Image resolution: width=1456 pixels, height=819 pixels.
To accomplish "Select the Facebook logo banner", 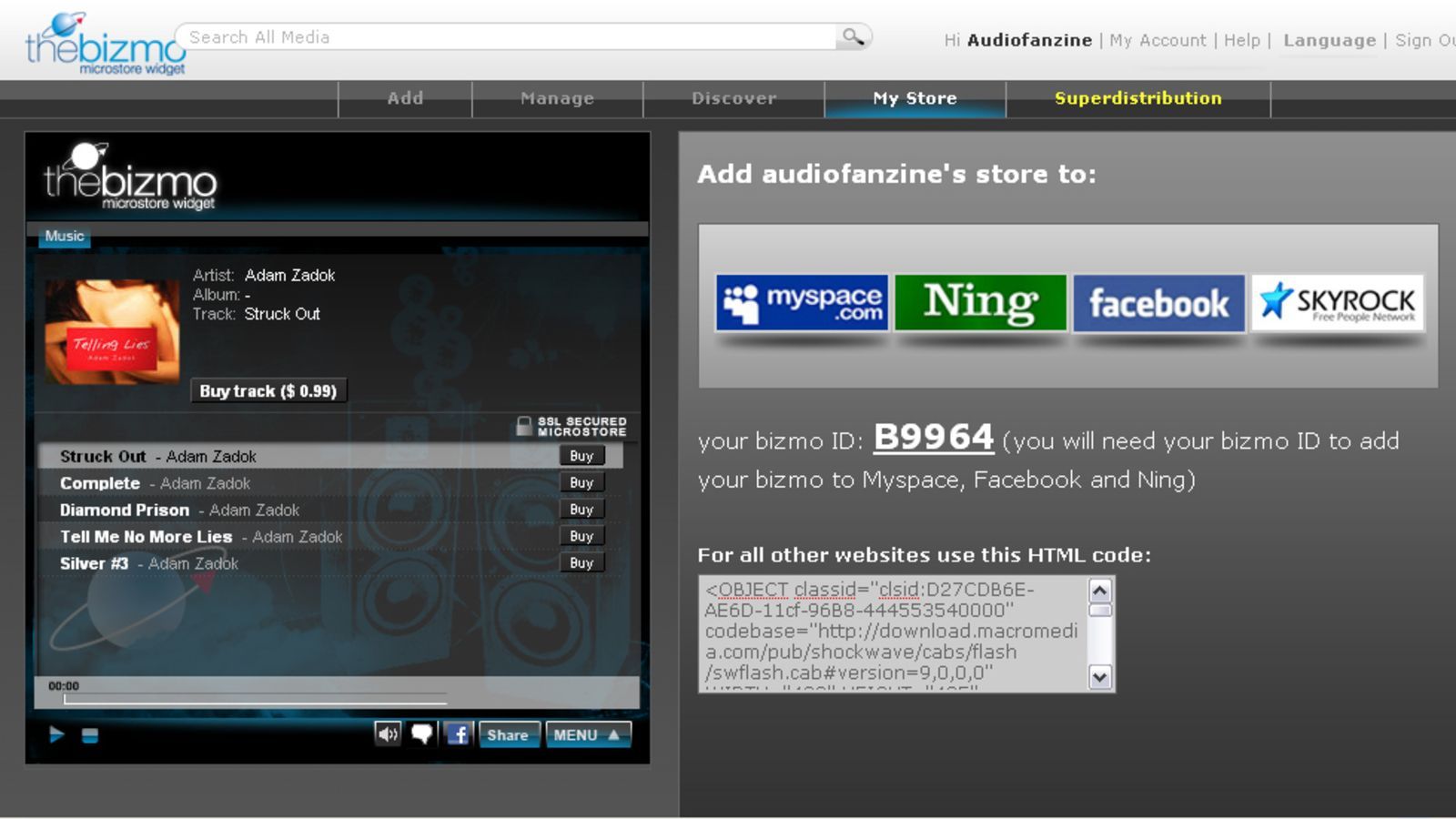I will tap(1158, 303).
